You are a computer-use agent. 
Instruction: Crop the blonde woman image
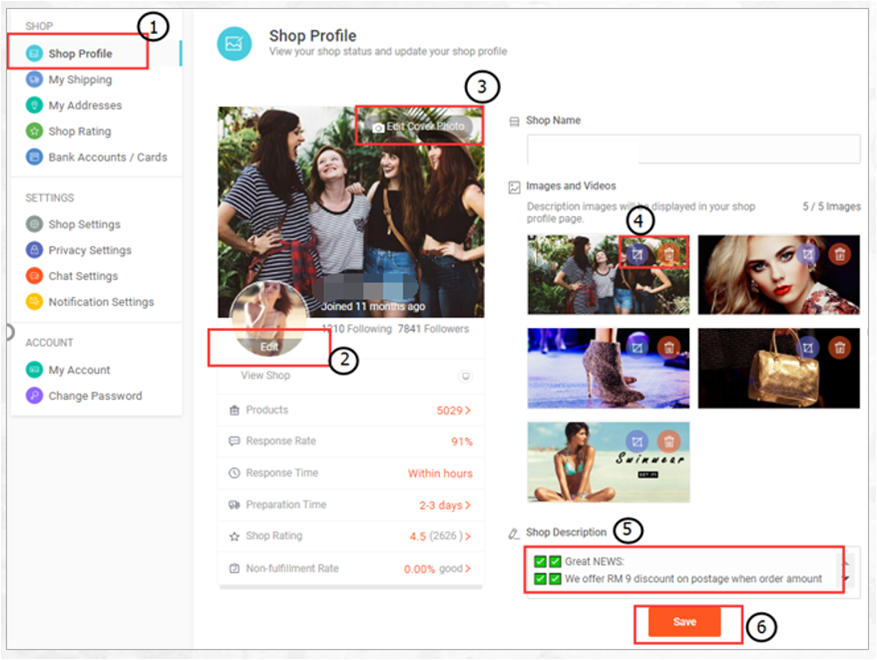[x=808, y=254]
